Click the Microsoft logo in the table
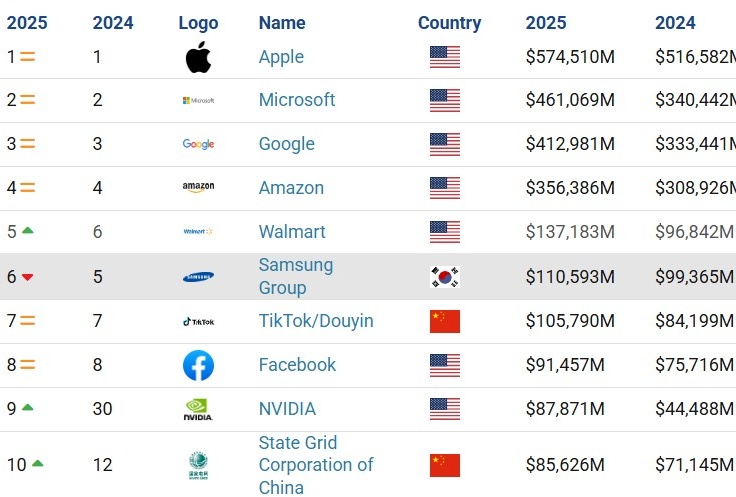Viewport: 736px width, 497px height. (x=198, y=100)
